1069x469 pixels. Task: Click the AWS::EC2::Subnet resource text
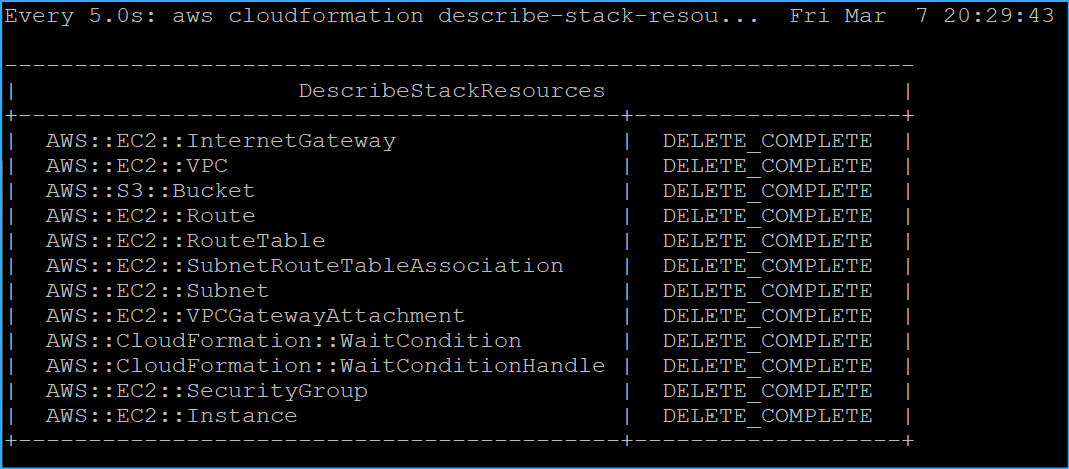157,291
